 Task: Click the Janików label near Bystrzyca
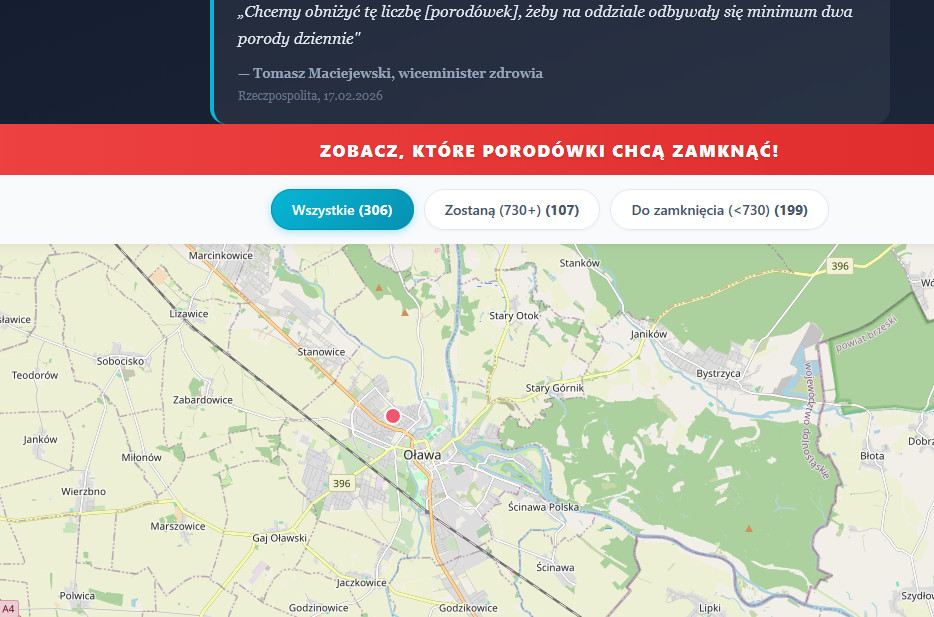(x=649, y=334)
